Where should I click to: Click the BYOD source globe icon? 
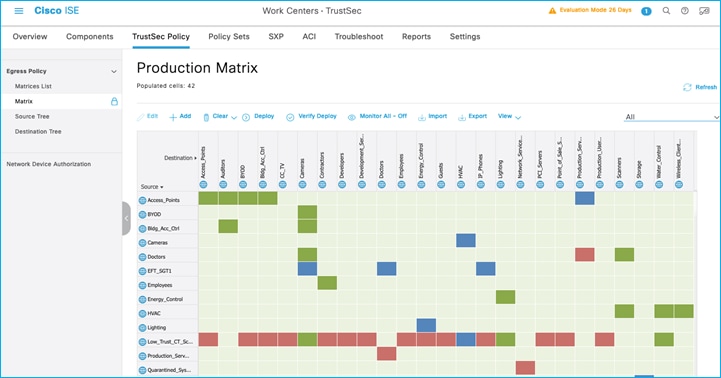pyautogui.click(x=142, y=214)
